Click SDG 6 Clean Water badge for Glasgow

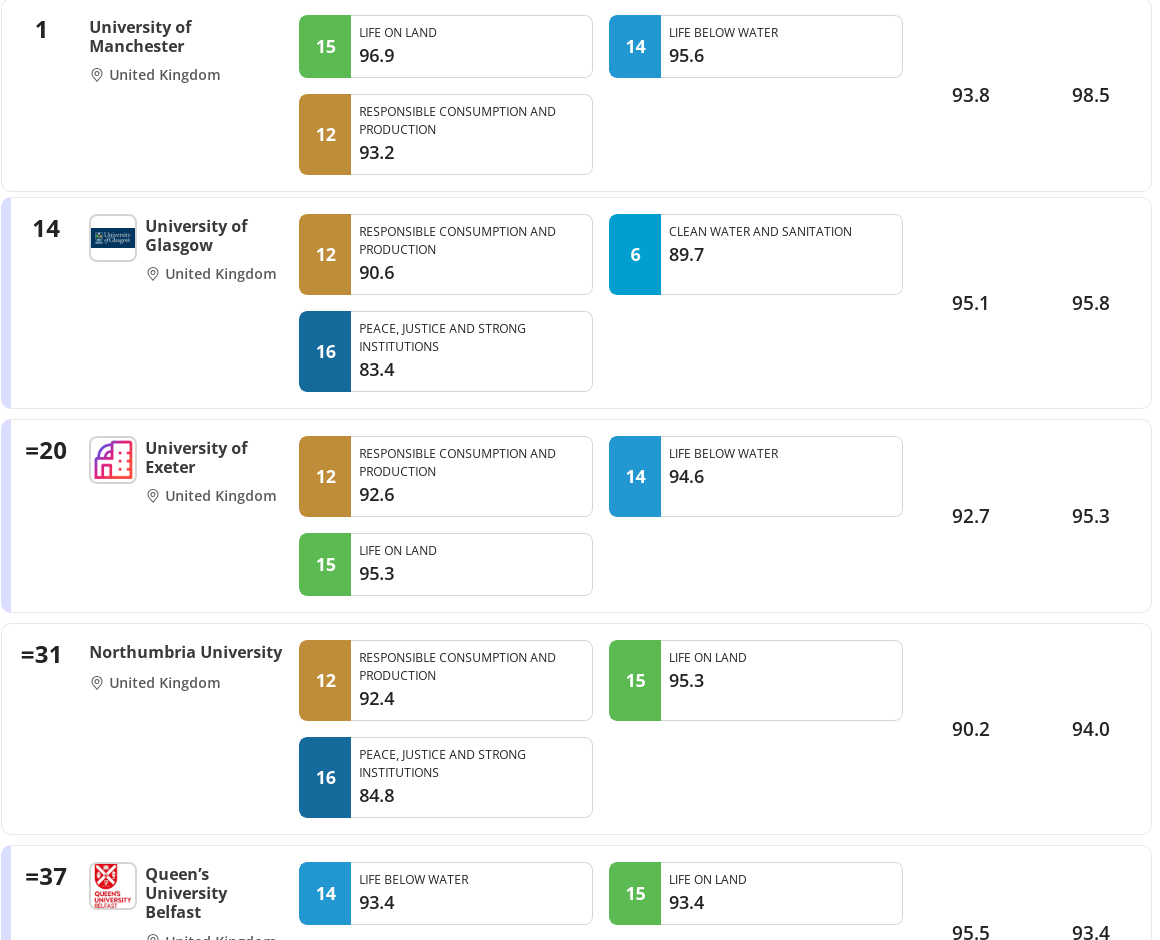635,254
